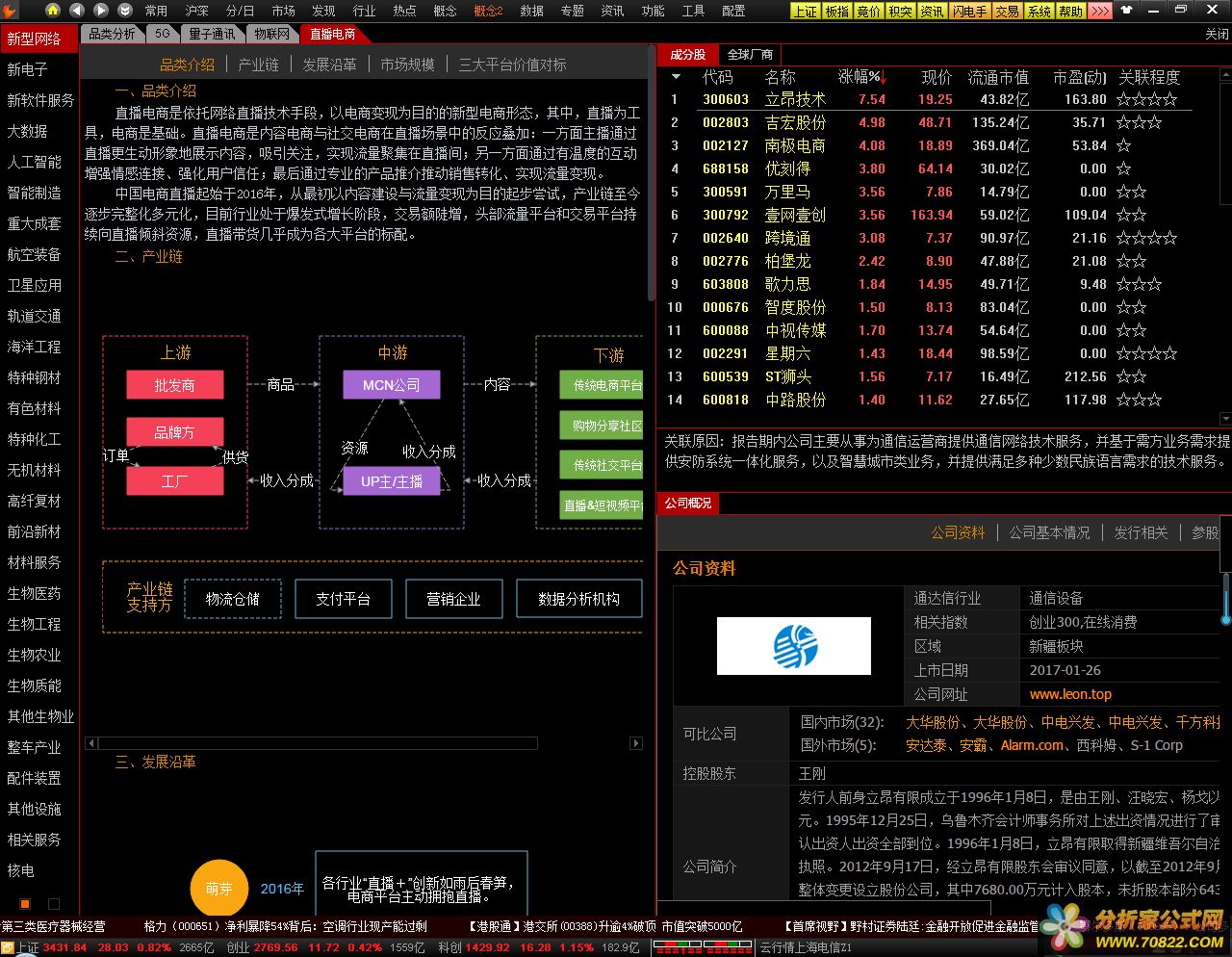
Task: Click the empty square icon at sidebar bottom
Action: (54, 904)
